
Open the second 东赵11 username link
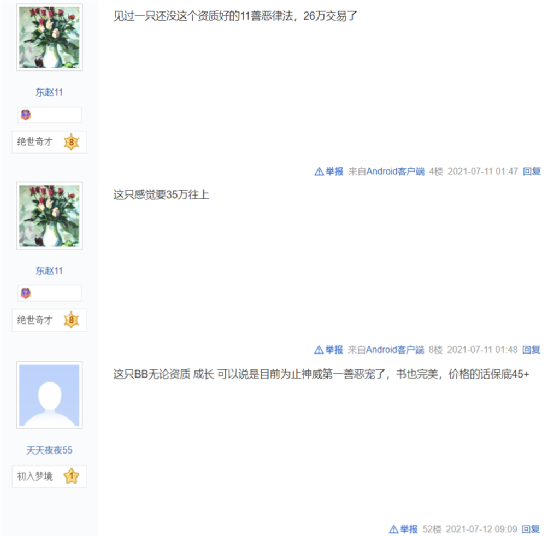tap(49, 271)
